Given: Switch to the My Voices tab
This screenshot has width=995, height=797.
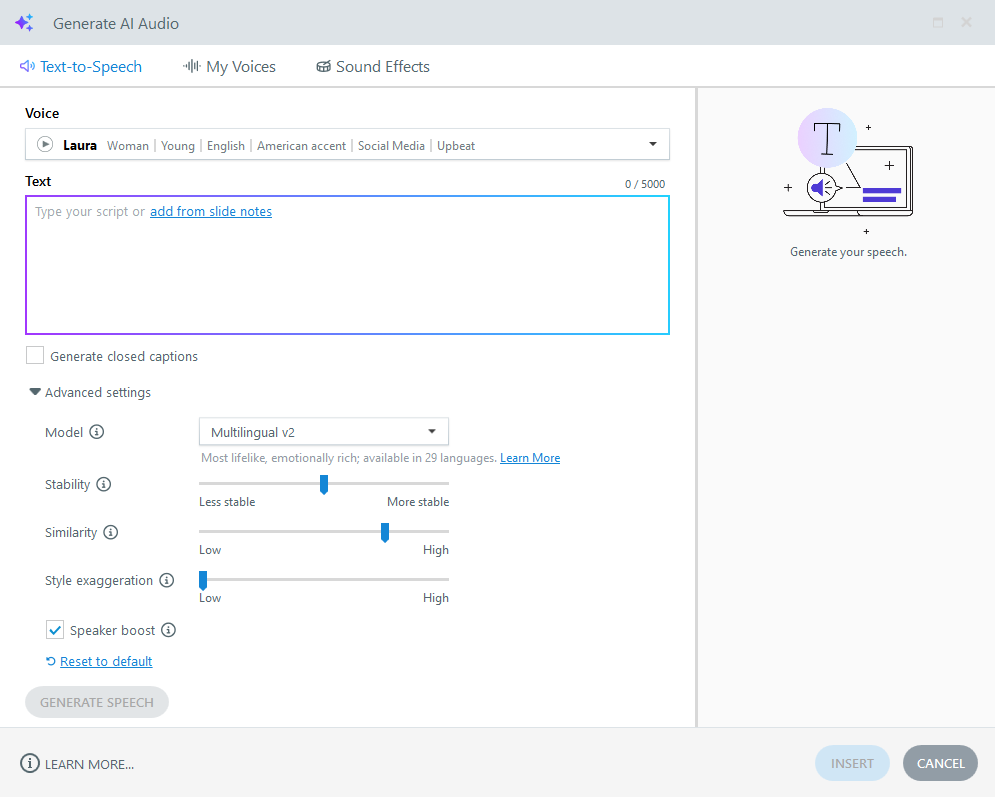Looking at the screenshot, I should click(x=229, y=67).
